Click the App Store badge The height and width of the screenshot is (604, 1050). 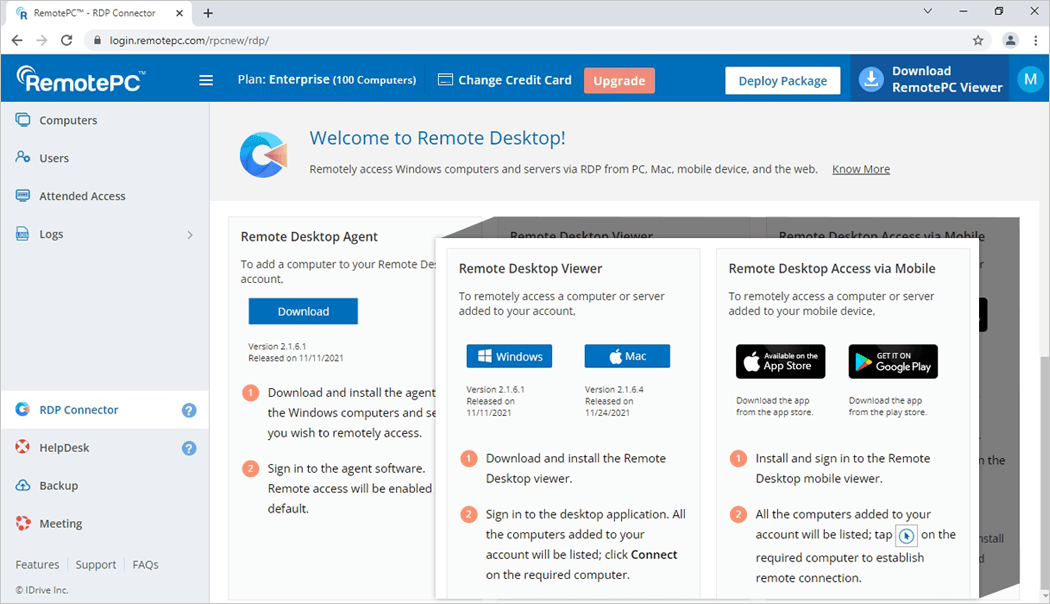coord(780,361)
